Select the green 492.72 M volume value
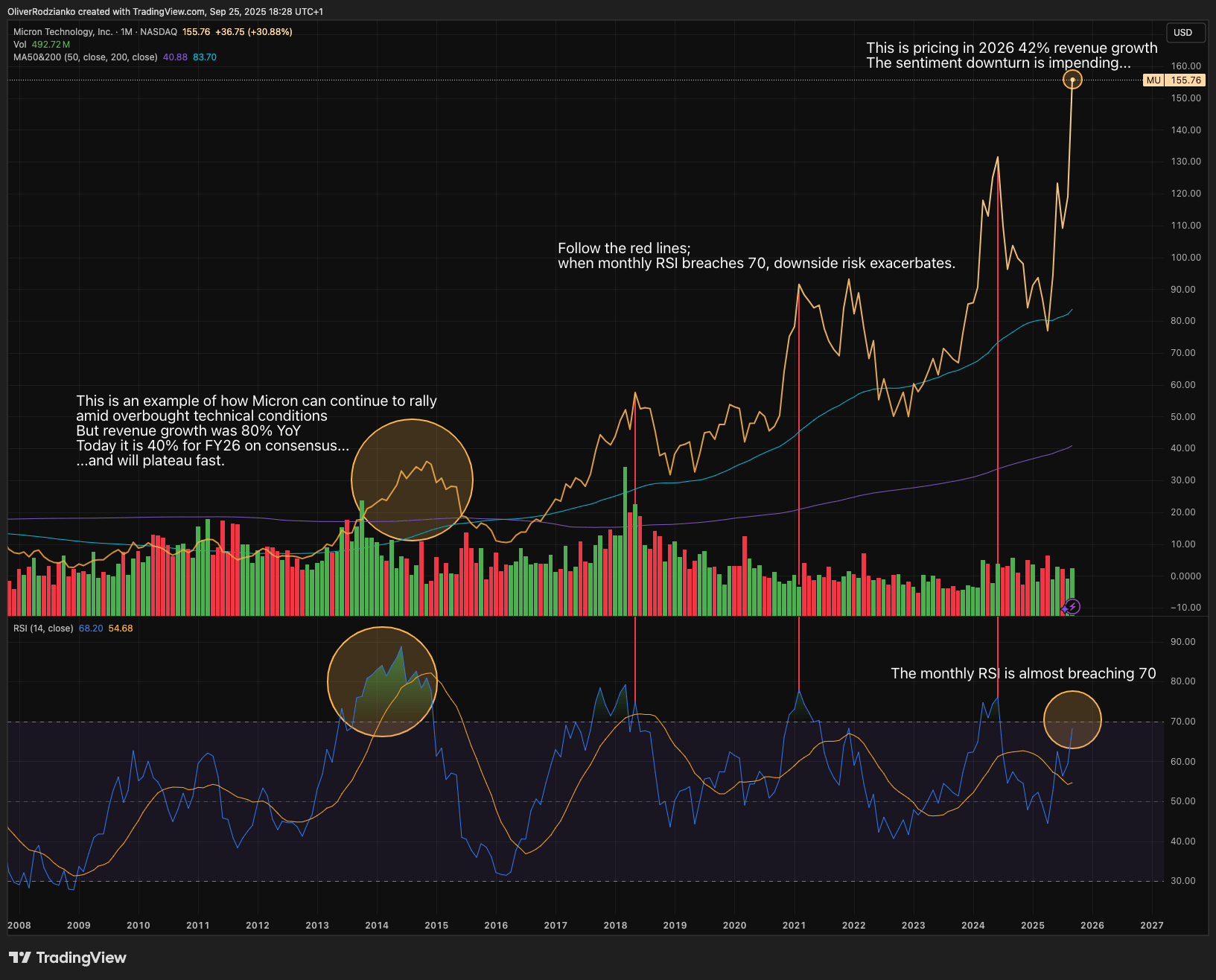Screen dimensions: 1216x980 (49, 45)
